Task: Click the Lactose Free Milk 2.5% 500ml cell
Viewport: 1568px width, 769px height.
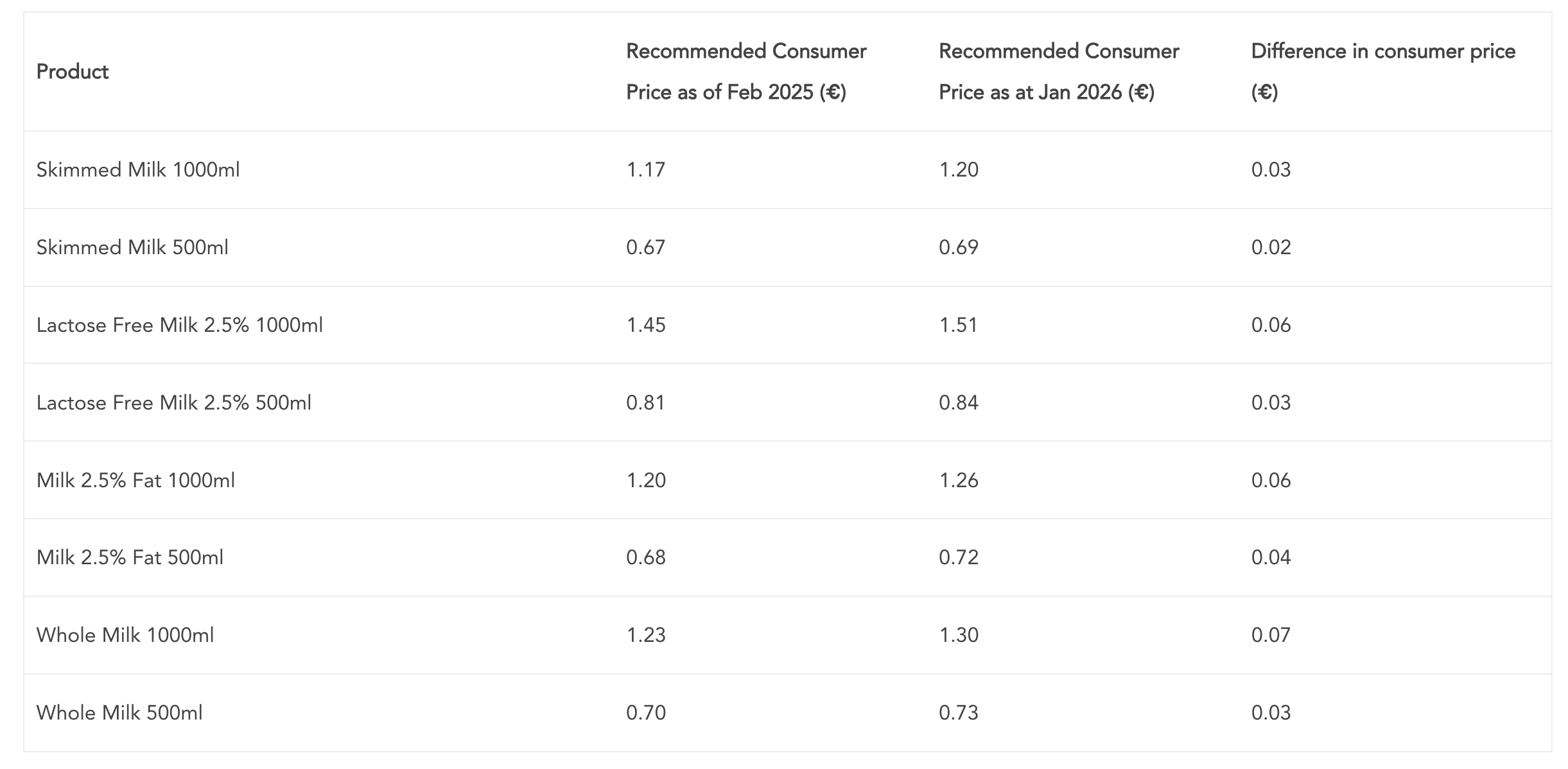Action: coord(174,403)
